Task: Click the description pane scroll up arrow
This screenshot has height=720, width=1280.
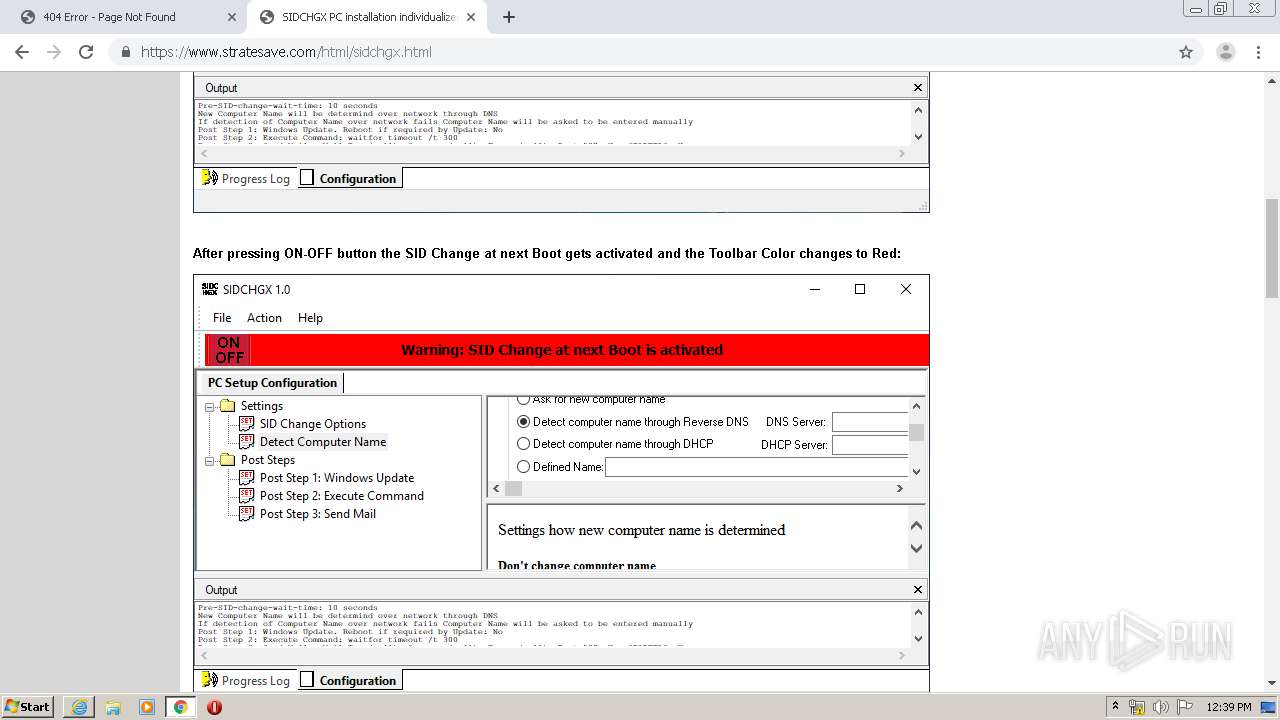Action: pyautogui.click(x=916, y=525)
